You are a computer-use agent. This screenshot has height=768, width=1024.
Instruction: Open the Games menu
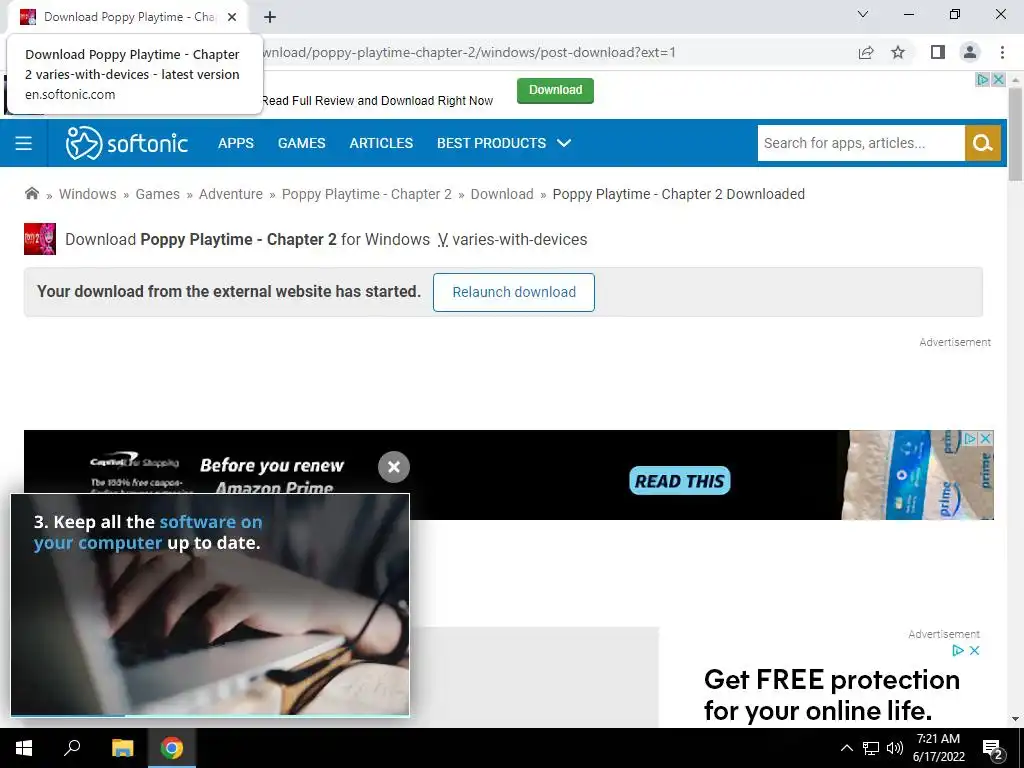[x=301, y=143]
